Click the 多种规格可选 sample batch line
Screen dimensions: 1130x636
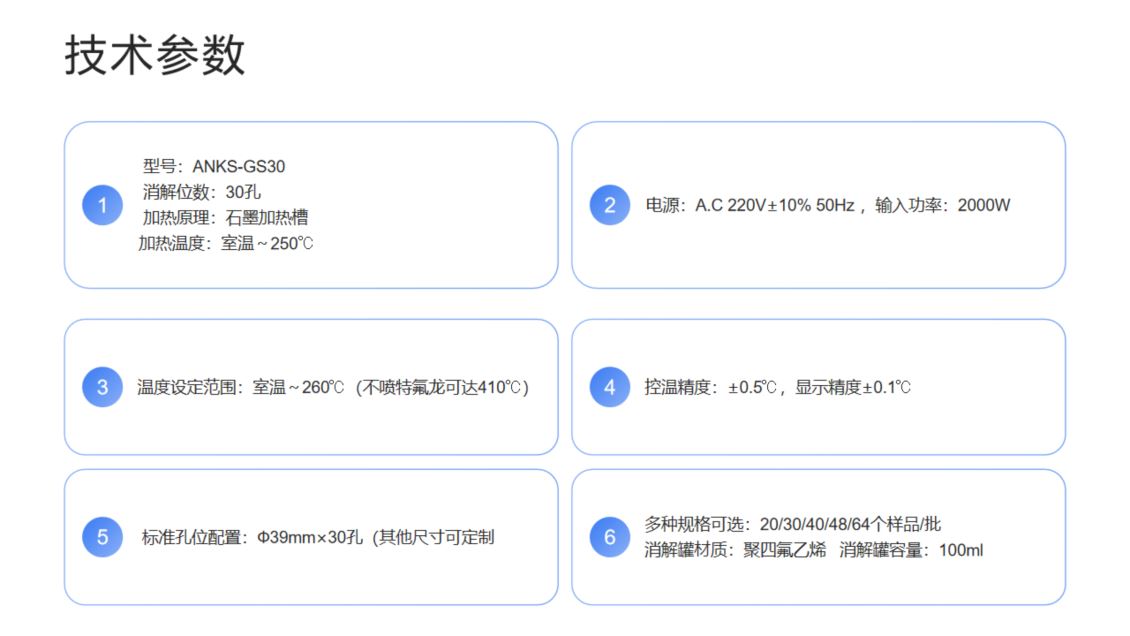coord(792,524)
